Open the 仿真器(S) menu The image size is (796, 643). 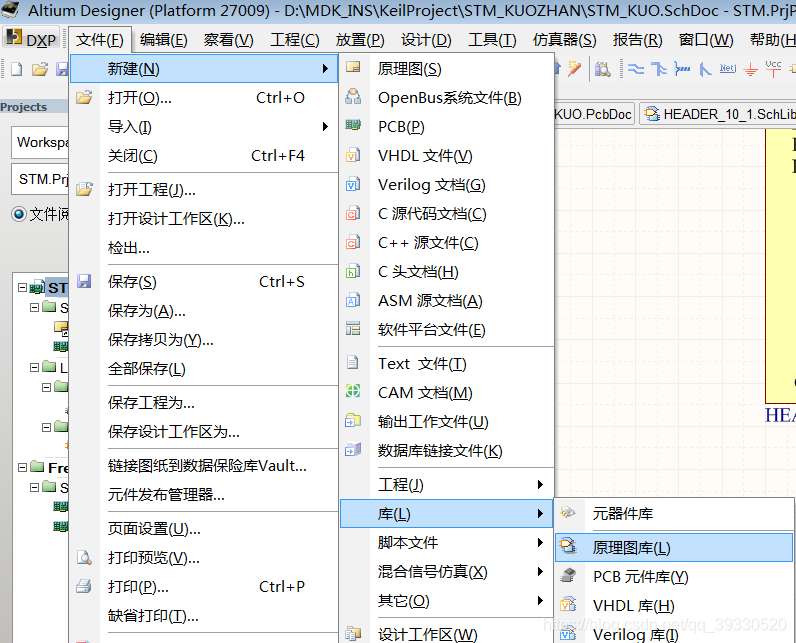pos(565,40)
